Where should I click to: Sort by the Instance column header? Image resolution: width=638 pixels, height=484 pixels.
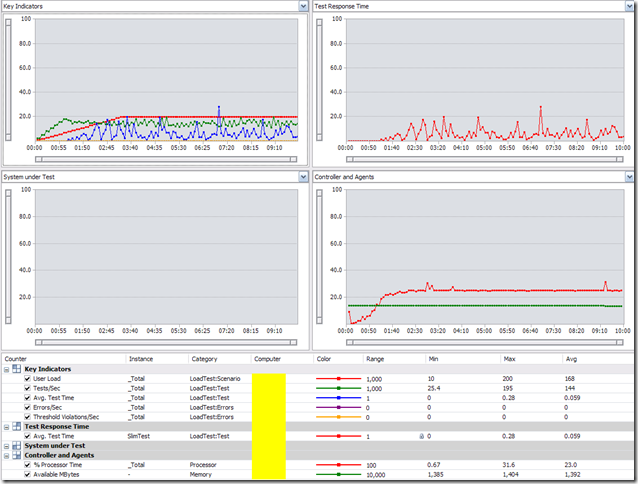coord(141,359)
